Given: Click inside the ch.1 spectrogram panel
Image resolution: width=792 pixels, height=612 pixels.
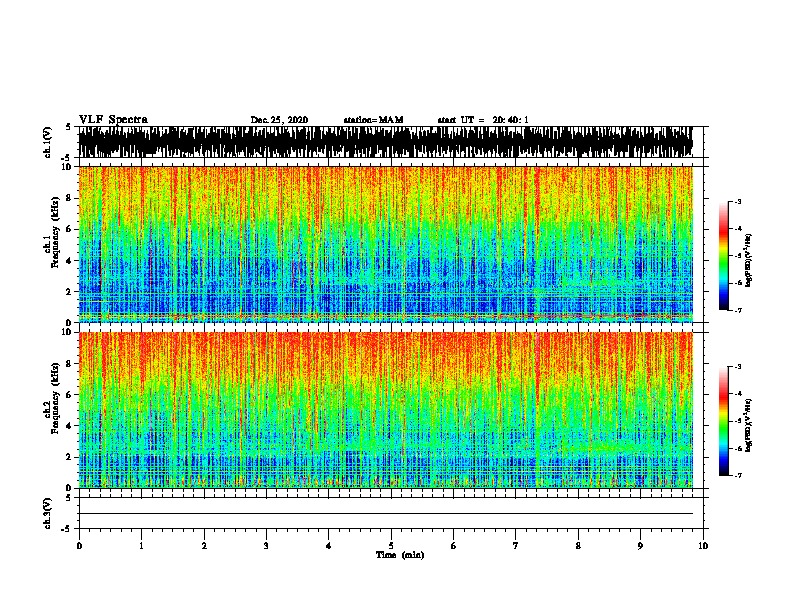Looking at the screenshot, I should pyautogui.click(x=385, y=244).
